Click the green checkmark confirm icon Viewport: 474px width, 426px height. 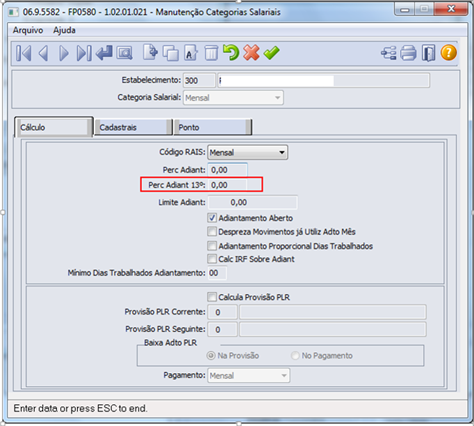[271, 53]
